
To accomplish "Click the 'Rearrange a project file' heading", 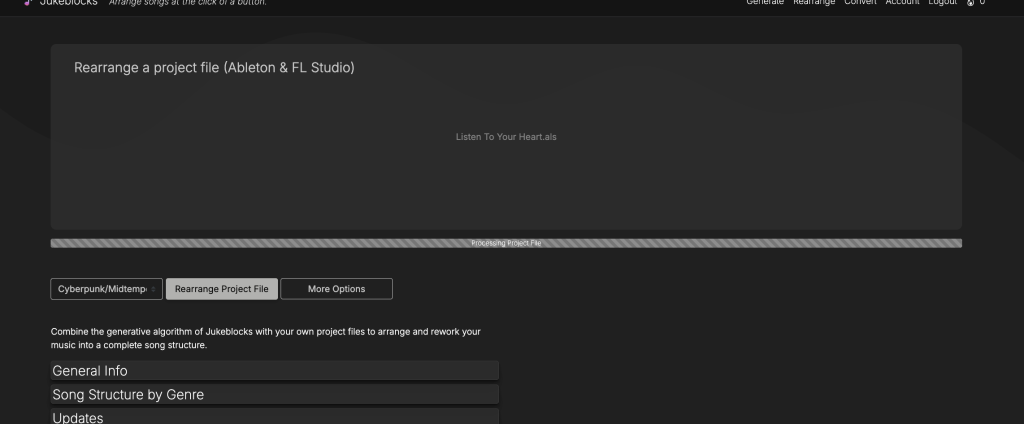I will (x=214, y=68).
